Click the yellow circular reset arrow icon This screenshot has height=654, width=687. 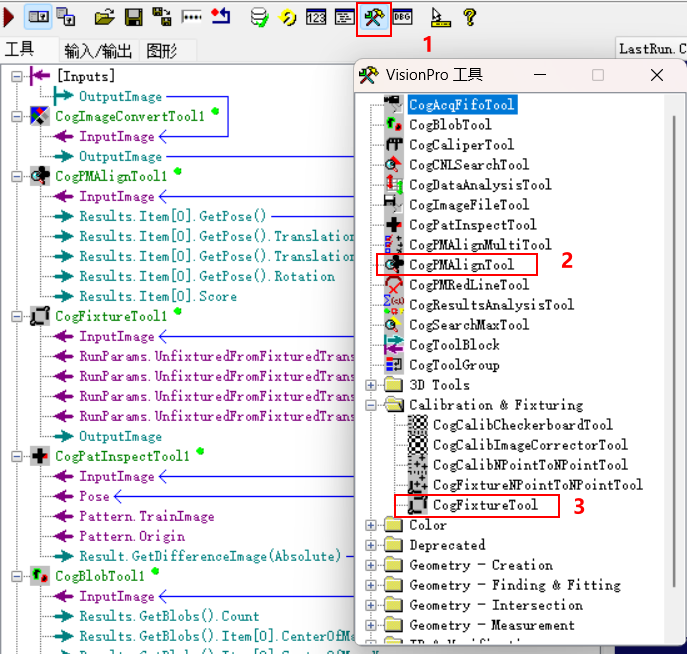287,18
